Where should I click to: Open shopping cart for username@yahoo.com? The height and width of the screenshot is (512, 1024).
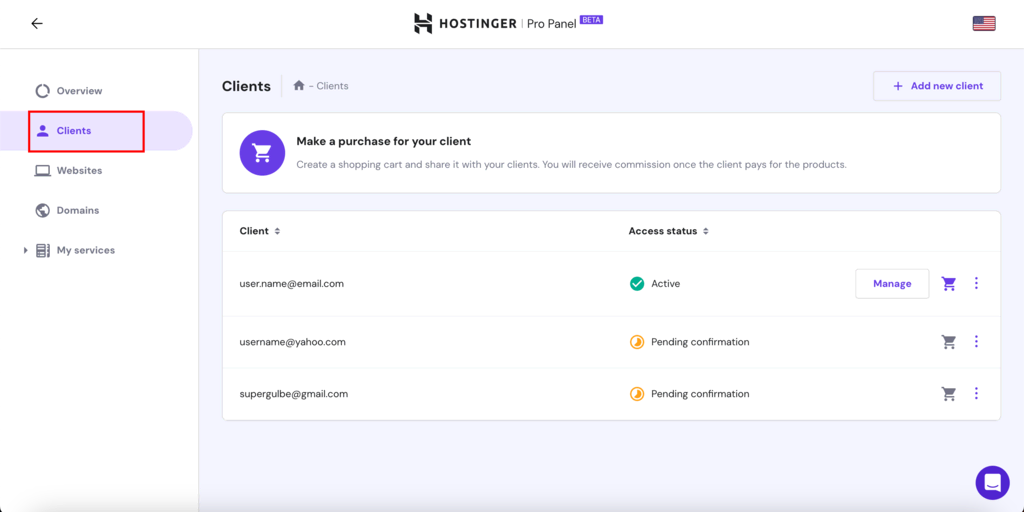[x=949, y=342]
